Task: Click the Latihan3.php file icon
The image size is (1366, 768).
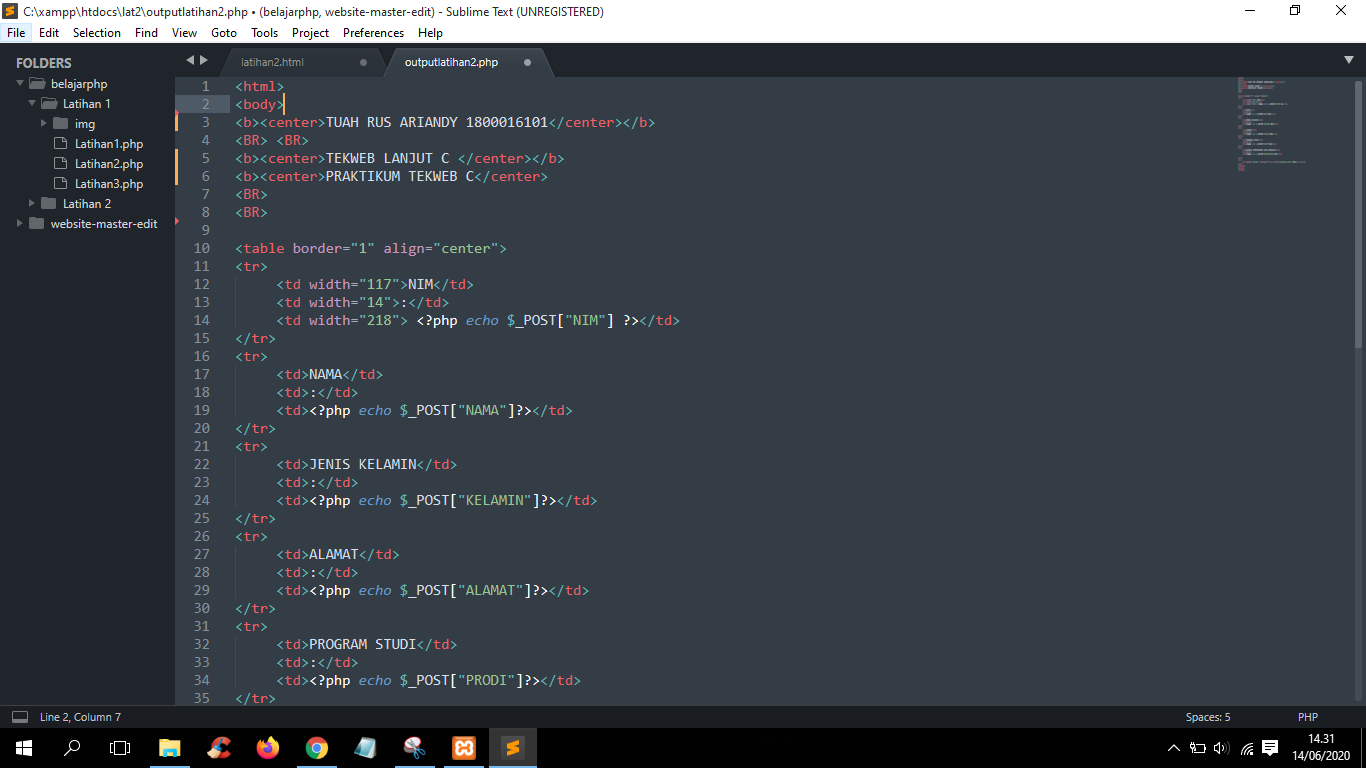Action: (x=60, y=183)
